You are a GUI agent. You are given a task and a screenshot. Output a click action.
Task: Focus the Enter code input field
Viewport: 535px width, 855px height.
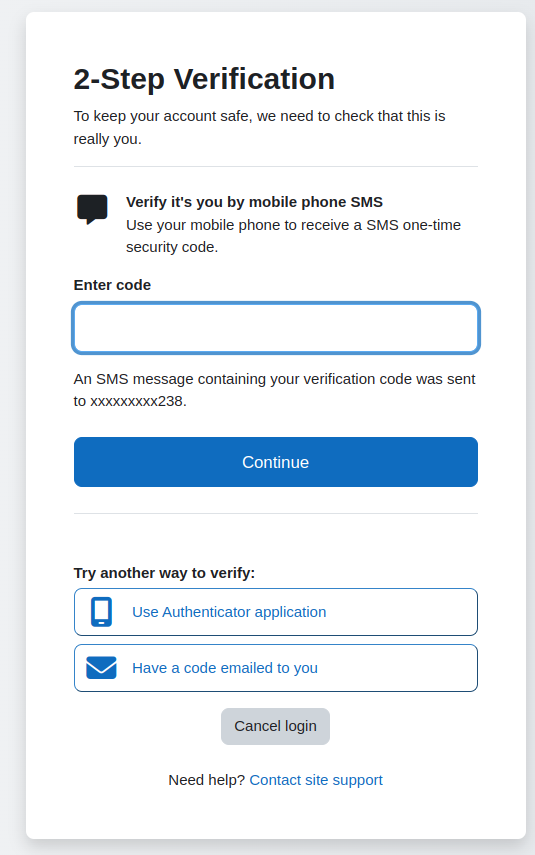(x=276, y=328)
